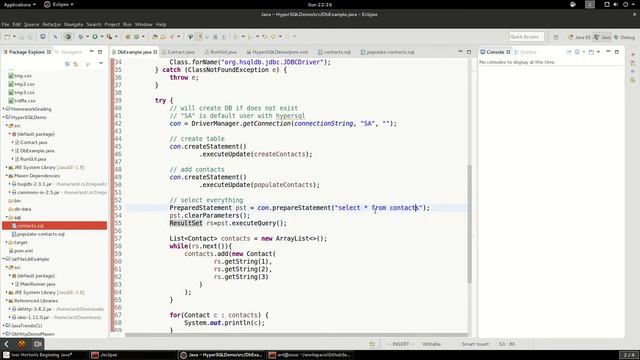Viewport: 640px width, 360px height.
Task: Collapse the JarFileLibExample project node
Action: pyautogui.click(x=4, y=259)
